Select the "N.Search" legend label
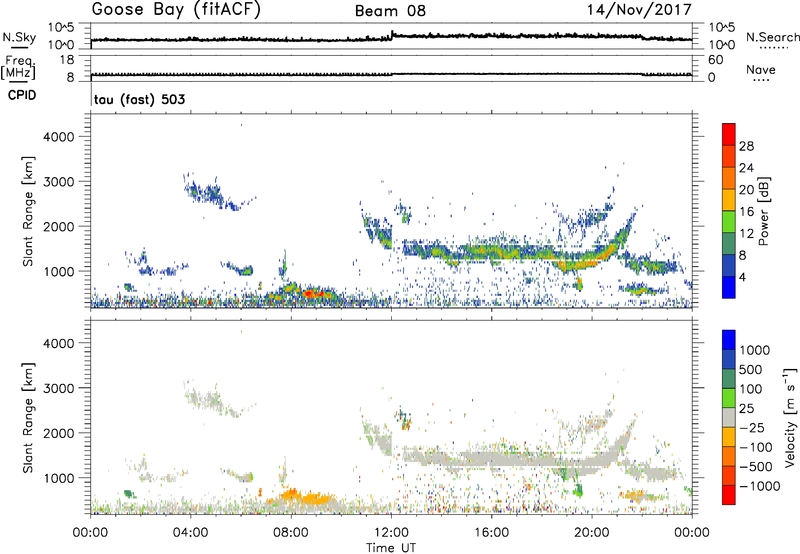800x554 pixels. click(772, 37)
